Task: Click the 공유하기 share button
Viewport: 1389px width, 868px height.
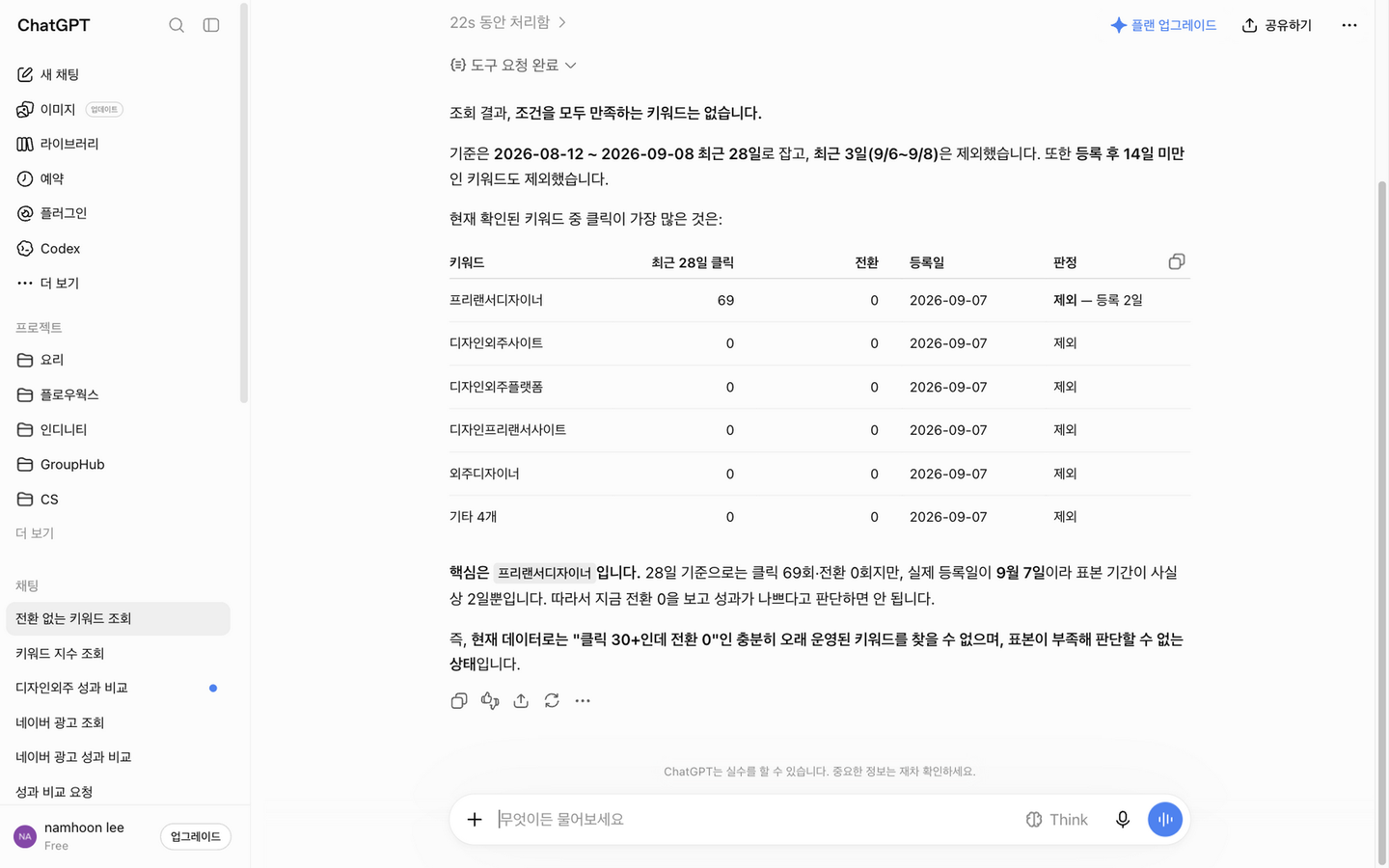Action: coord(1277,25)
